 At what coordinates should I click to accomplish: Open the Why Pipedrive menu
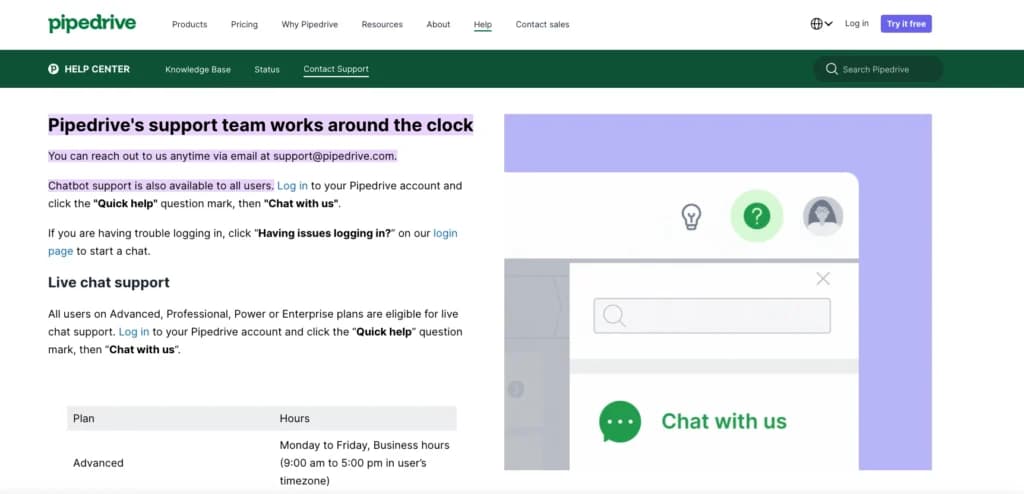coord(310,24)
